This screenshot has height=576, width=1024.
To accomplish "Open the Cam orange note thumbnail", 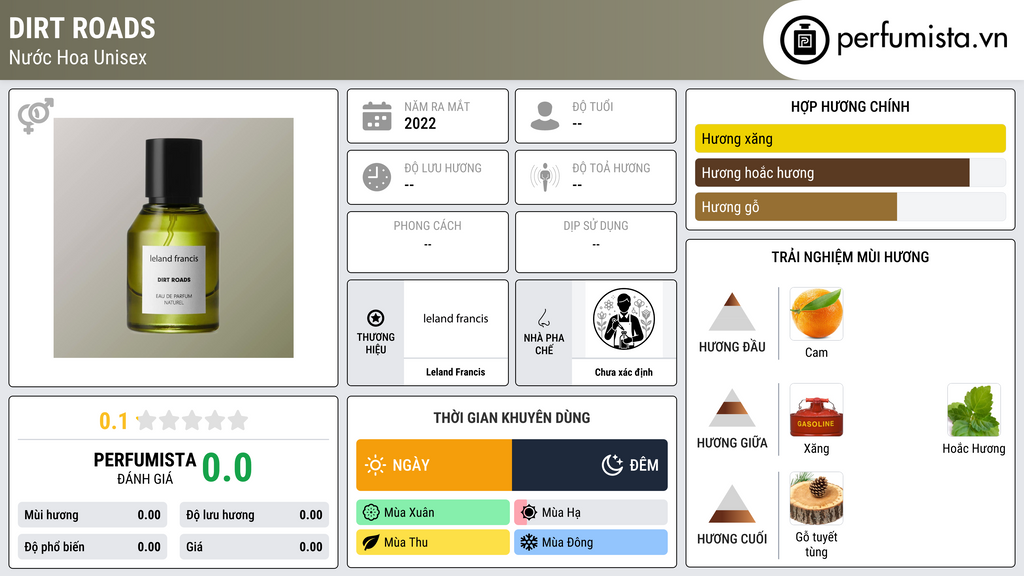I will 816,314.
